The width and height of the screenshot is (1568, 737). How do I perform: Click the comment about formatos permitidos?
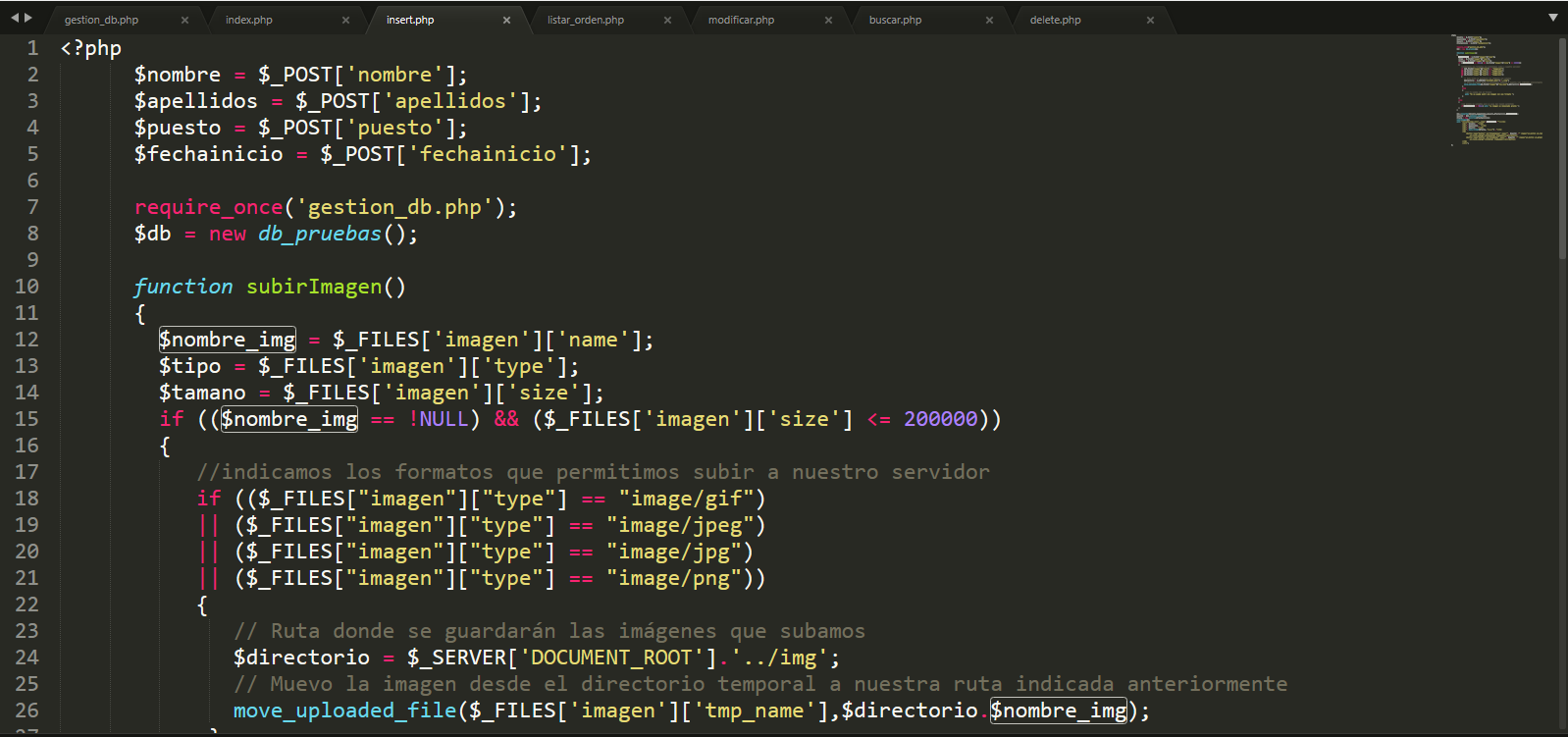[x=594, y=472]
